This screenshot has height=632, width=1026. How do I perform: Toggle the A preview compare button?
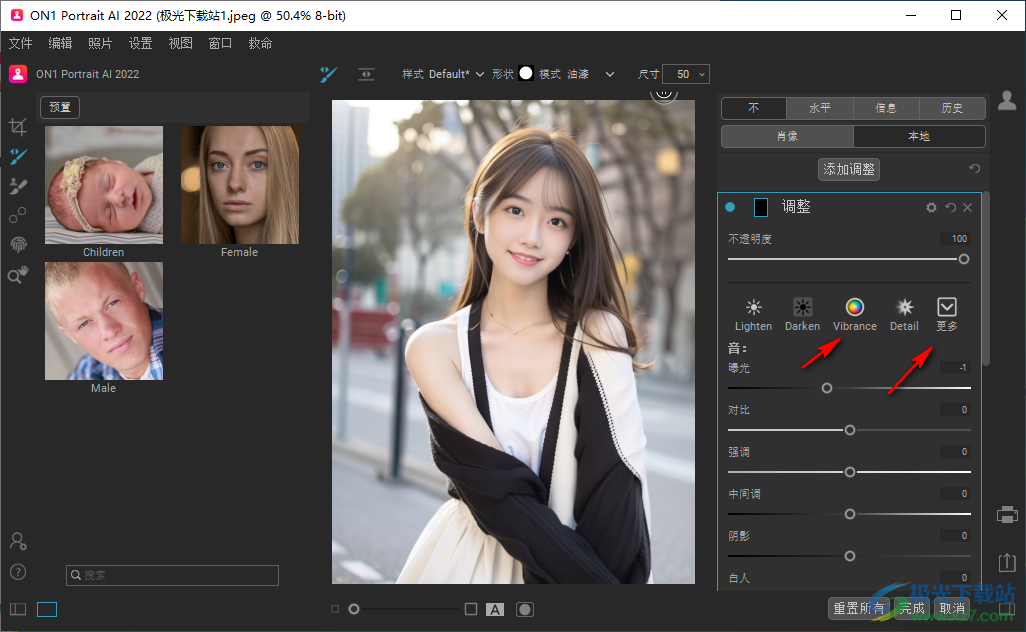[495, 609]
